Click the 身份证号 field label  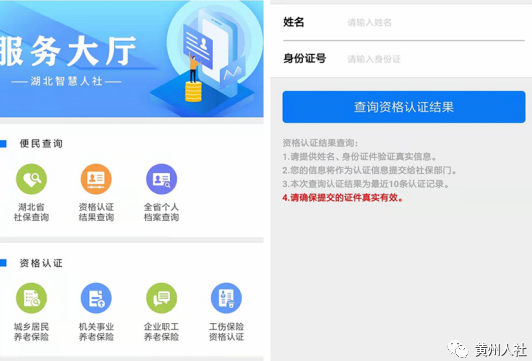(305, 59)
